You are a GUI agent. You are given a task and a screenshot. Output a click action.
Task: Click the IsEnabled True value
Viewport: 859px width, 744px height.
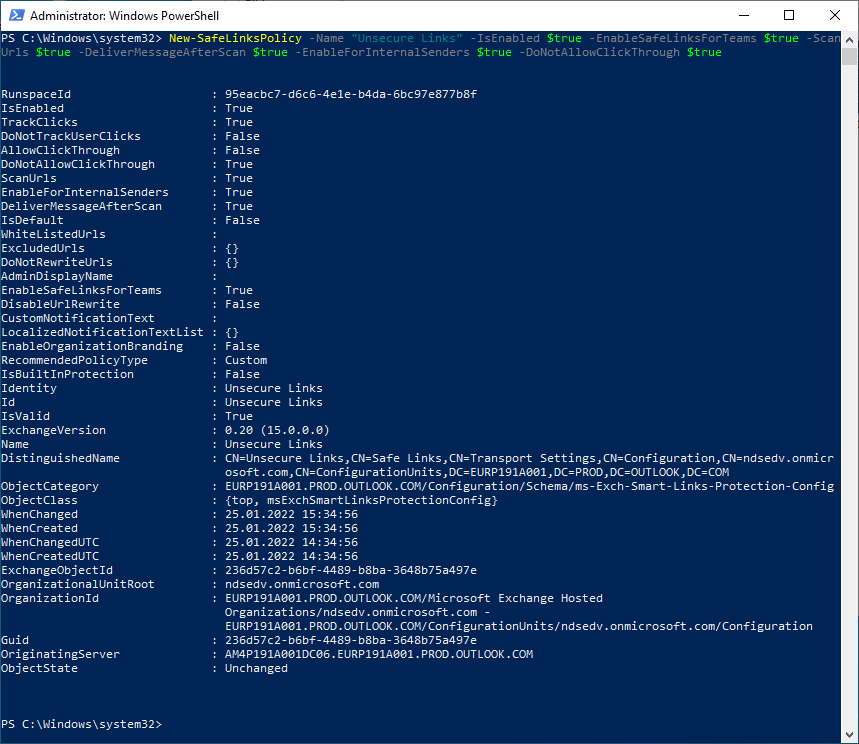(x=239, y=108)
